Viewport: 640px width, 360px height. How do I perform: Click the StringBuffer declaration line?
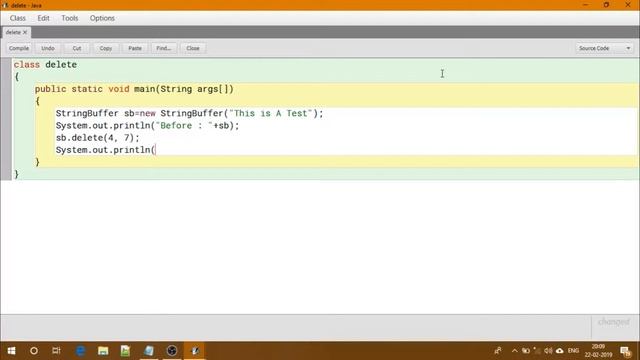(x=189, y=113)
